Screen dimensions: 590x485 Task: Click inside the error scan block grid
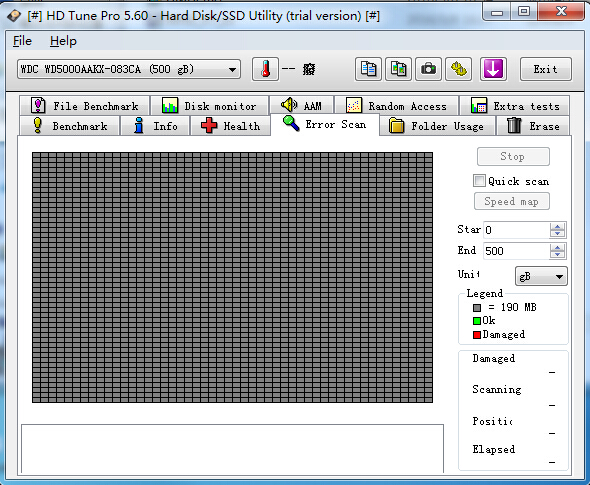click(233, 277)
